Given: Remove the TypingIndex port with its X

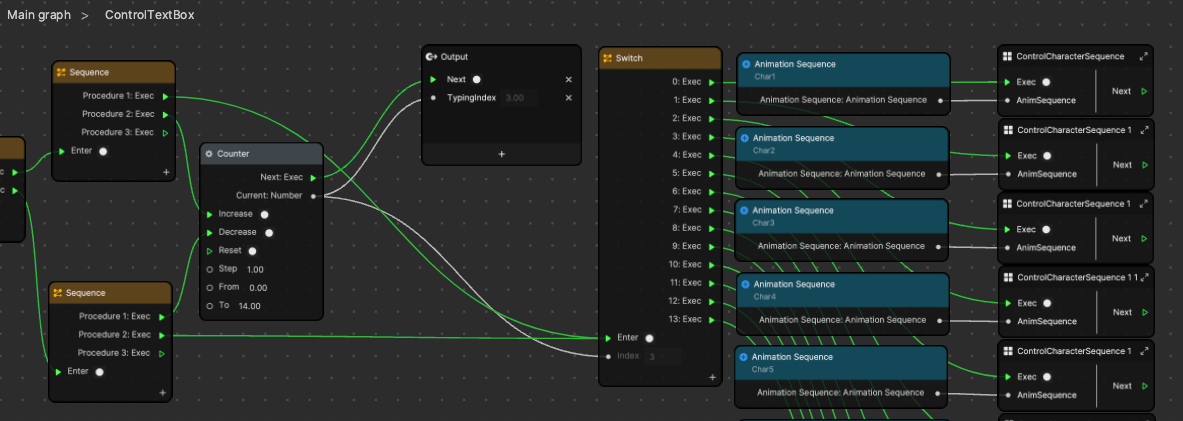Looking at the screenshot, I should (568, 98).
